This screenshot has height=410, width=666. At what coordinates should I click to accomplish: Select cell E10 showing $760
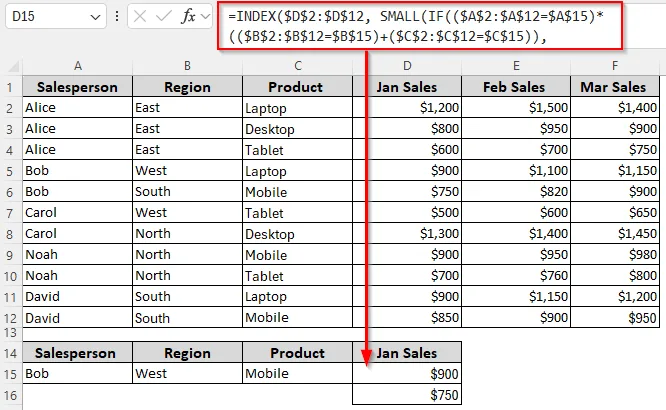tap(516, 275)
